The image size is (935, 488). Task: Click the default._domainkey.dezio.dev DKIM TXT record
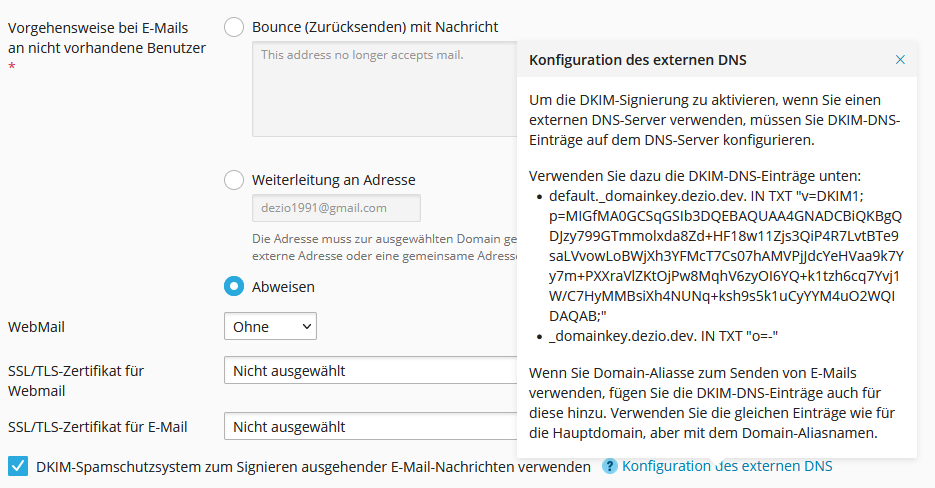(x=726, y=256)
